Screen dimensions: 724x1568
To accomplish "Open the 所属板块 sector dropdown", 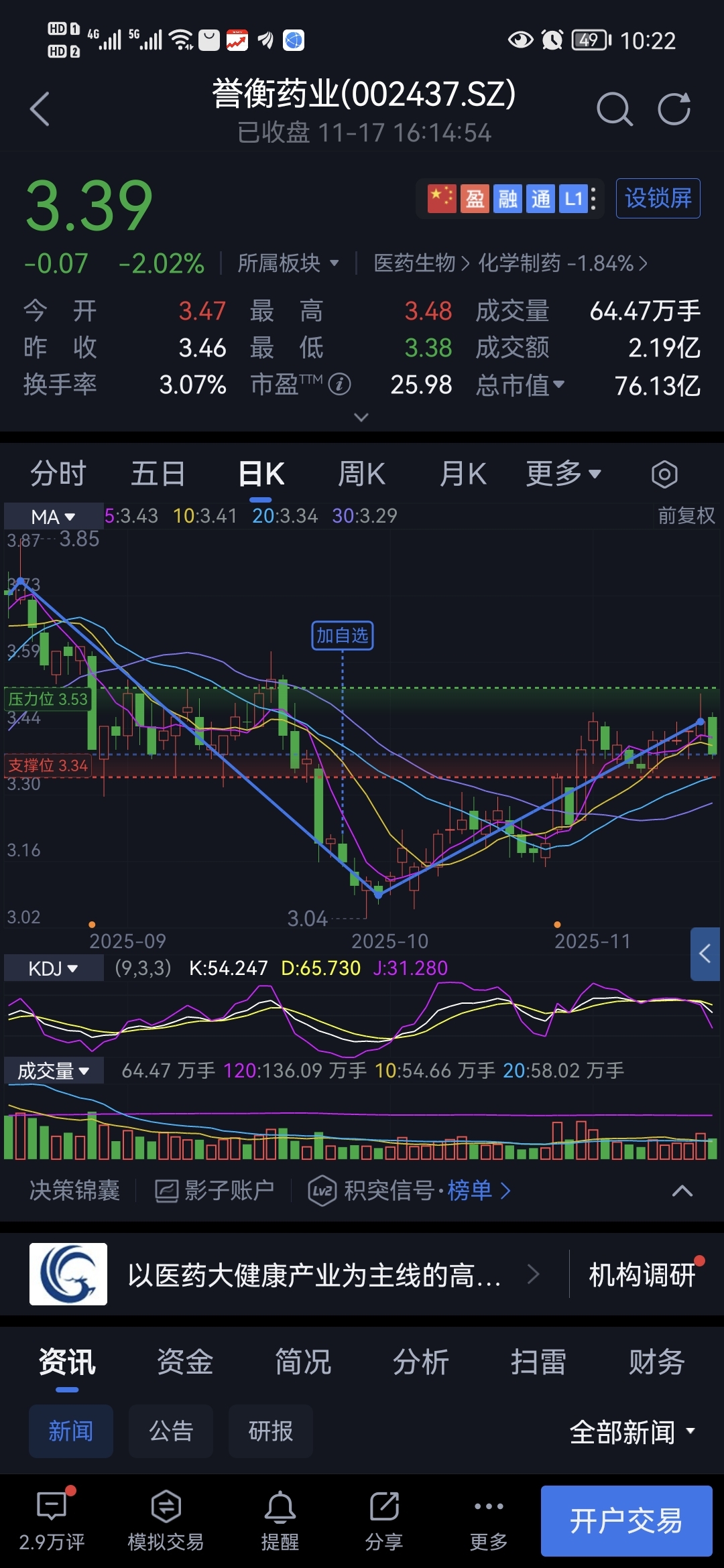I will pos(288,263).
